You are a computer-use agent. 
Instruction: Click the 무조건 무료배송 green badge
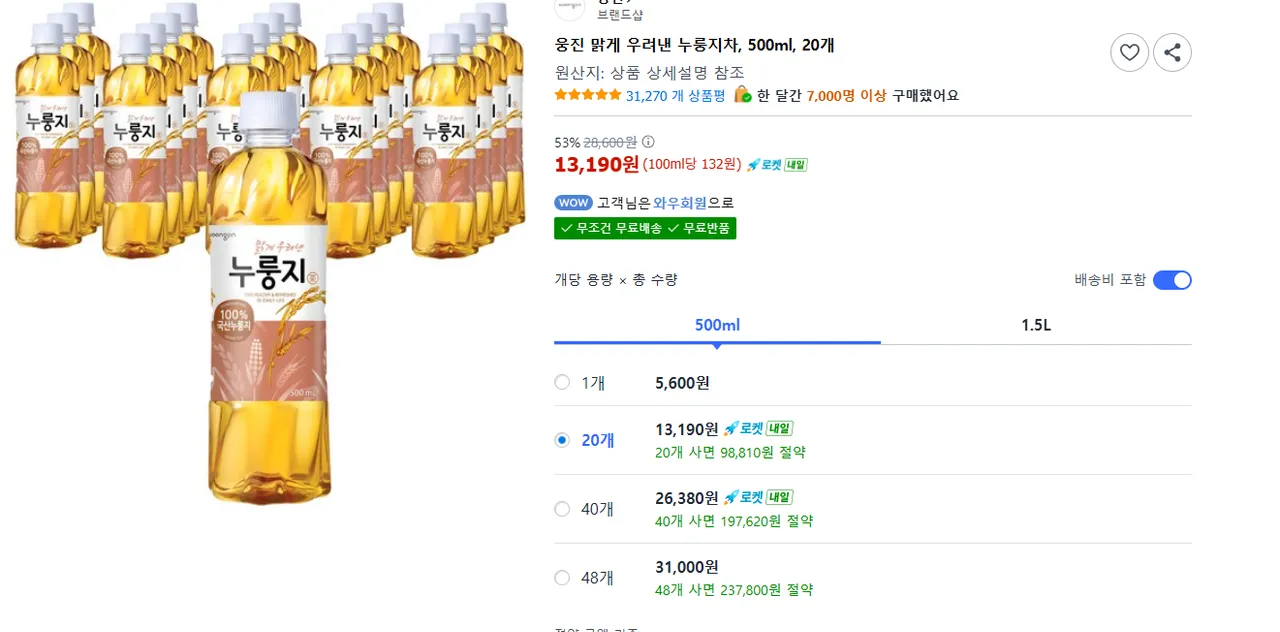point(610,228)
